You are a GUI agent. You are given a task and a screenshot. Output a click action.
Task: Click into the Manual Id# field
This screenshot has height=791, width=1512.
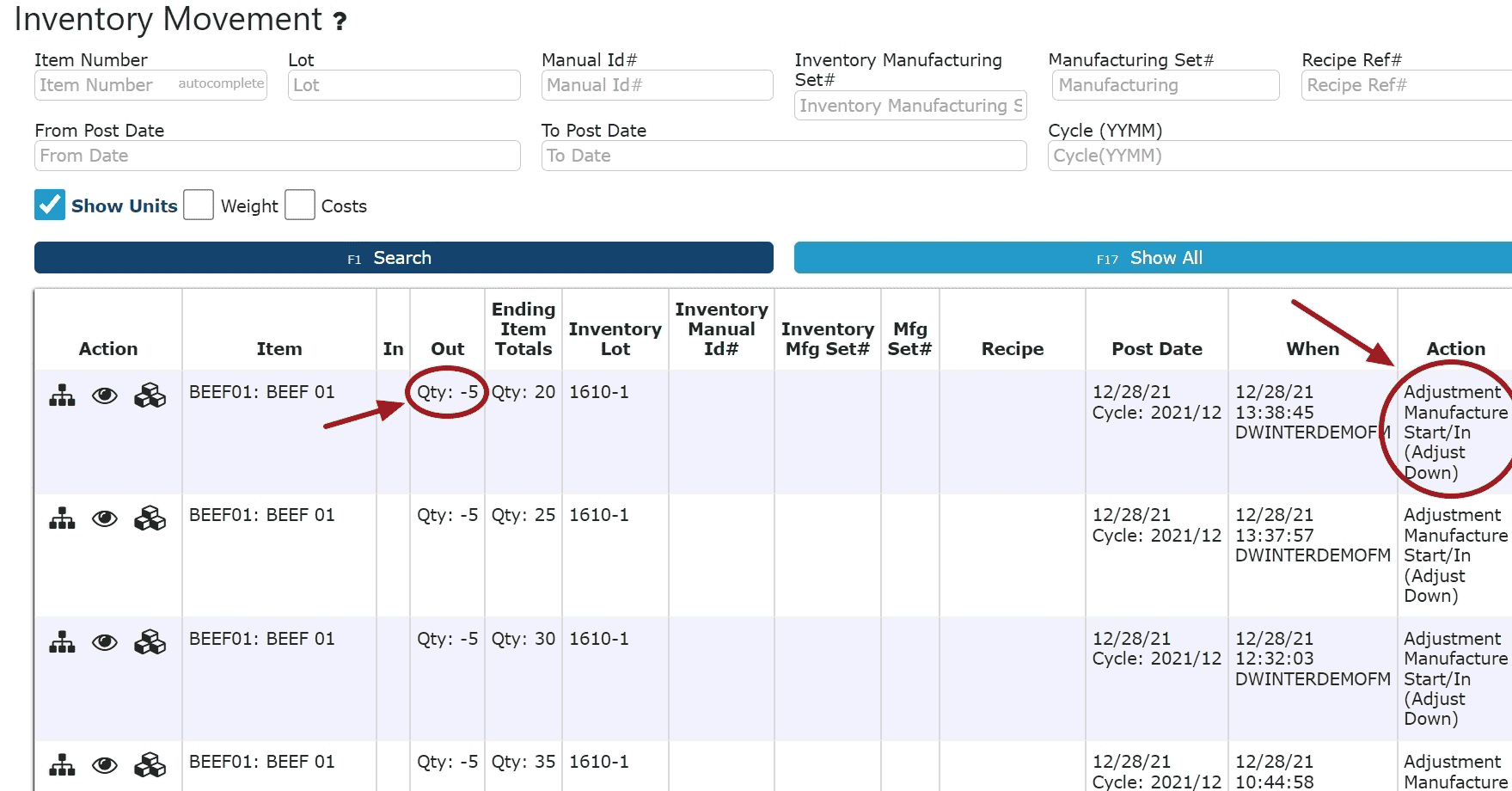[658, 85]
